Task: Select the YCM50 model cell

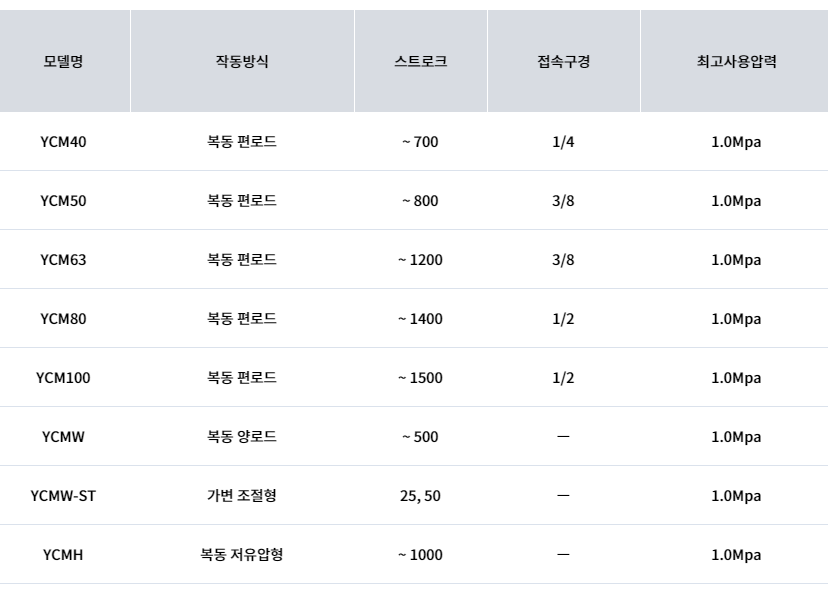Action: click(x=63, y=201)
